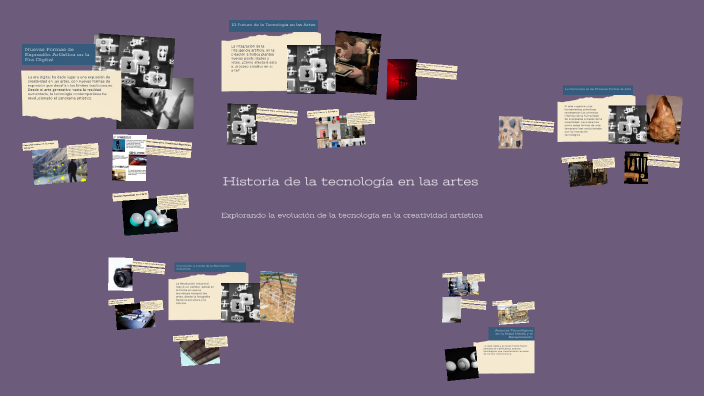The image size is (704, 396).
Task: Select the roof beams against sky photo
Action: pyautogui.click(x=200, y=352)
